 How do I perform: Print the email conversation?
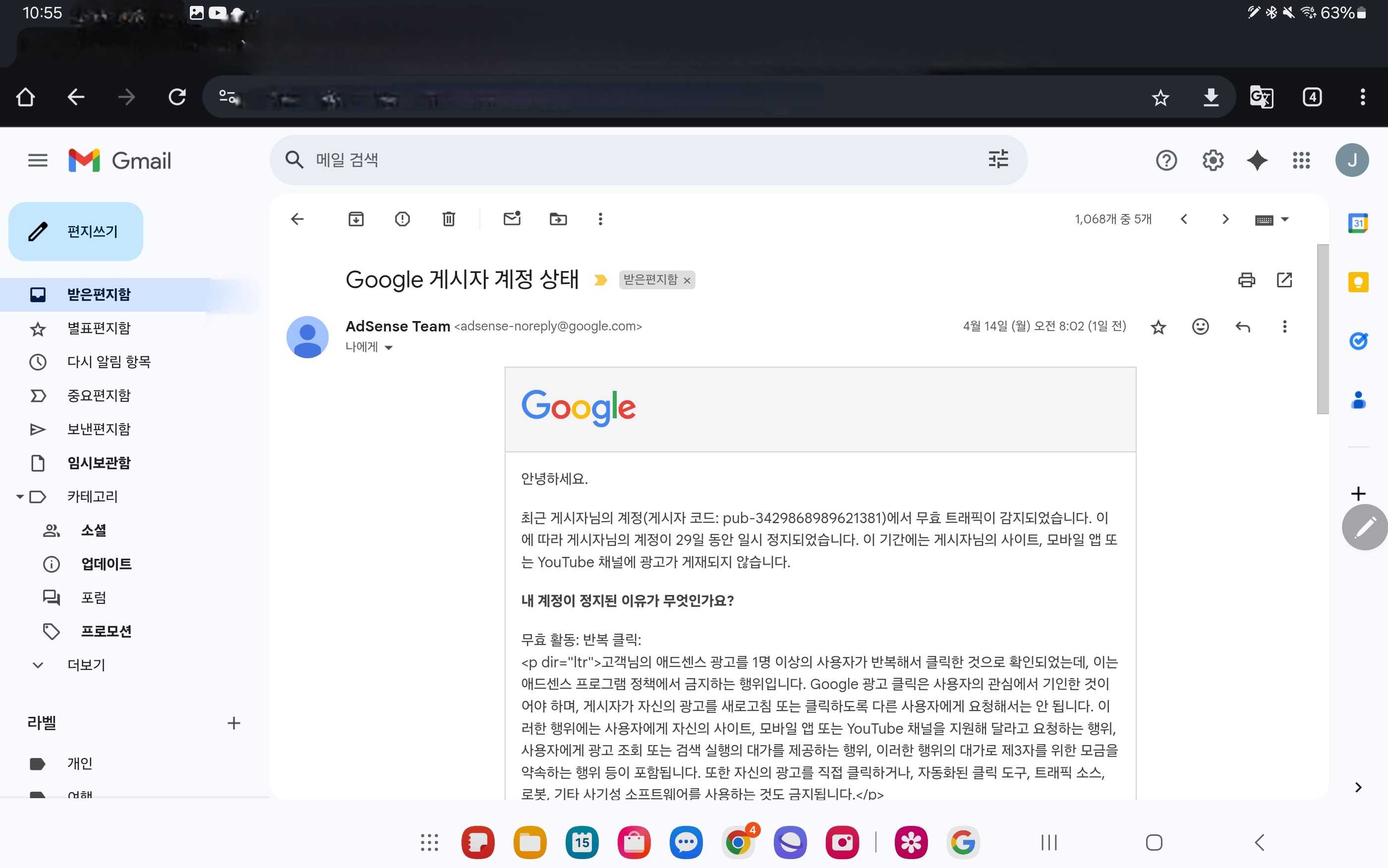coord(1246,279)
